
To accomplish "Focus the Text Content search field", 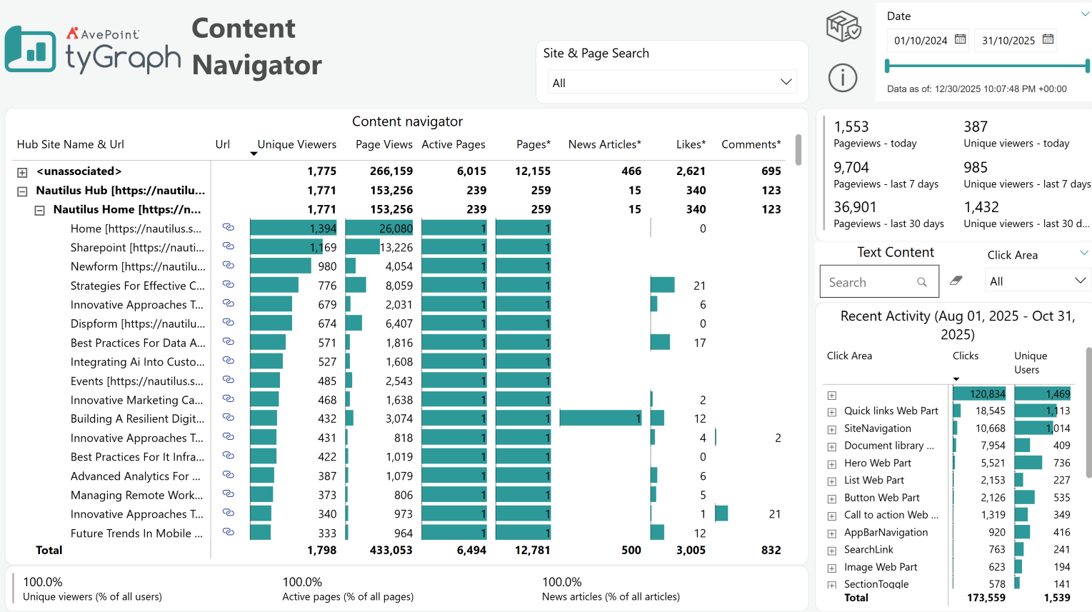I will [x=880, y=281].
